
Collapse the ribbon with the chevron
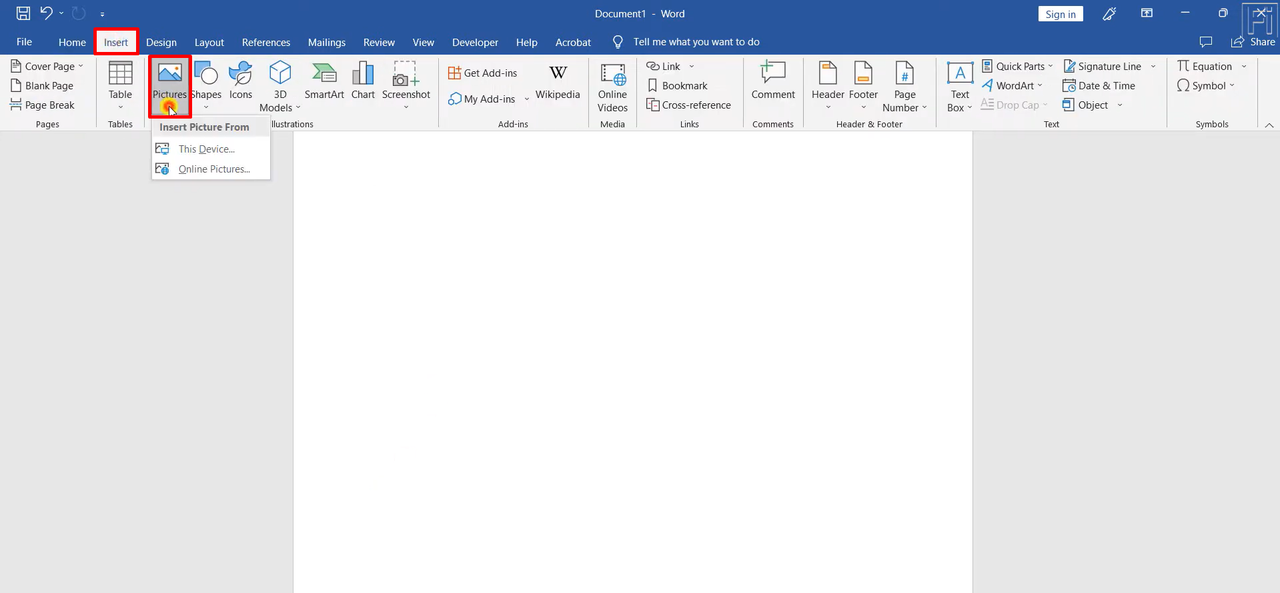1269,124
